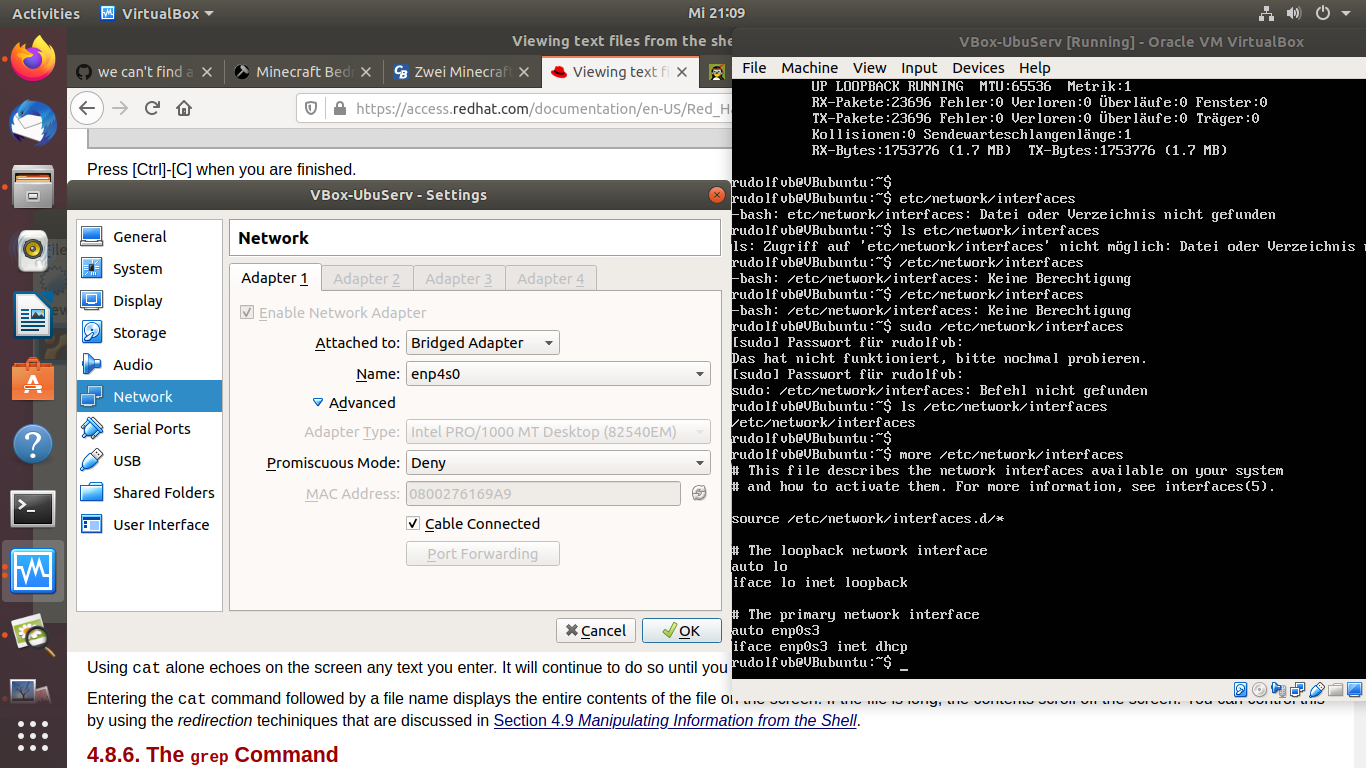Open the adapter Name dropdown showing enp4s0
Screen dimensions: 1366x768
pos(558,375)
